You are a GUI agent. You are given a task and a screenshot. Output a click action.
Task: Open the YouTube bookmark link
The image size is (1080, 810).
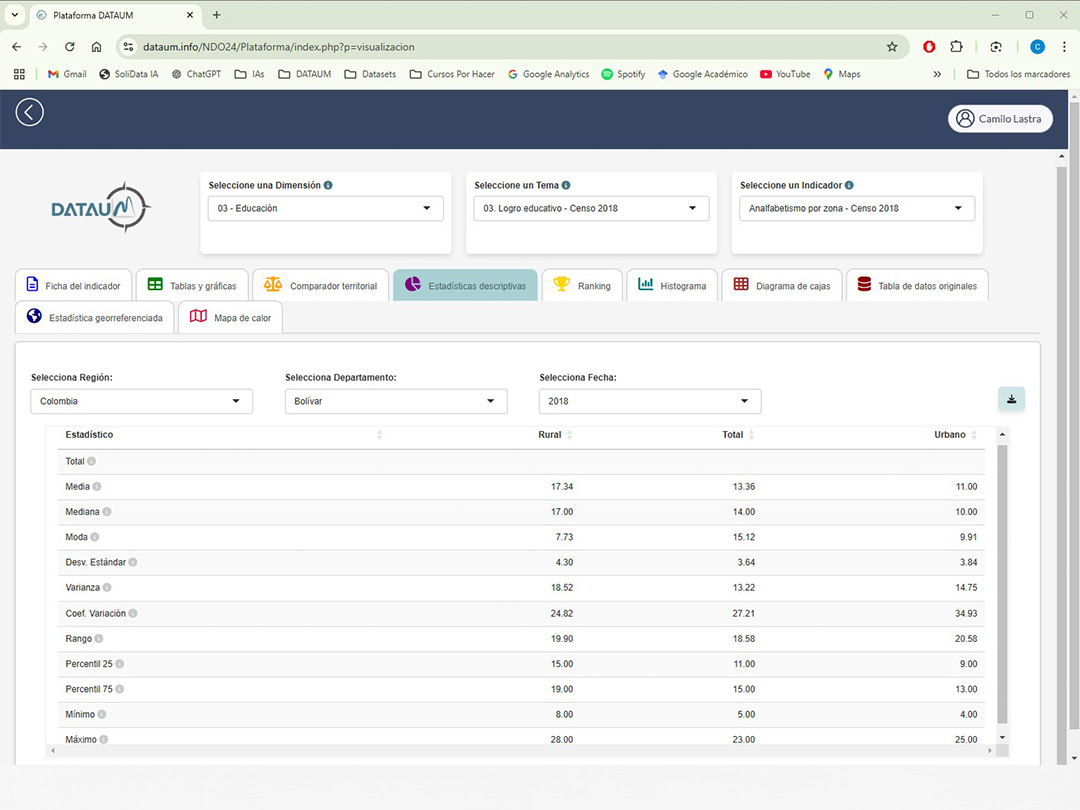click(785, 74)
